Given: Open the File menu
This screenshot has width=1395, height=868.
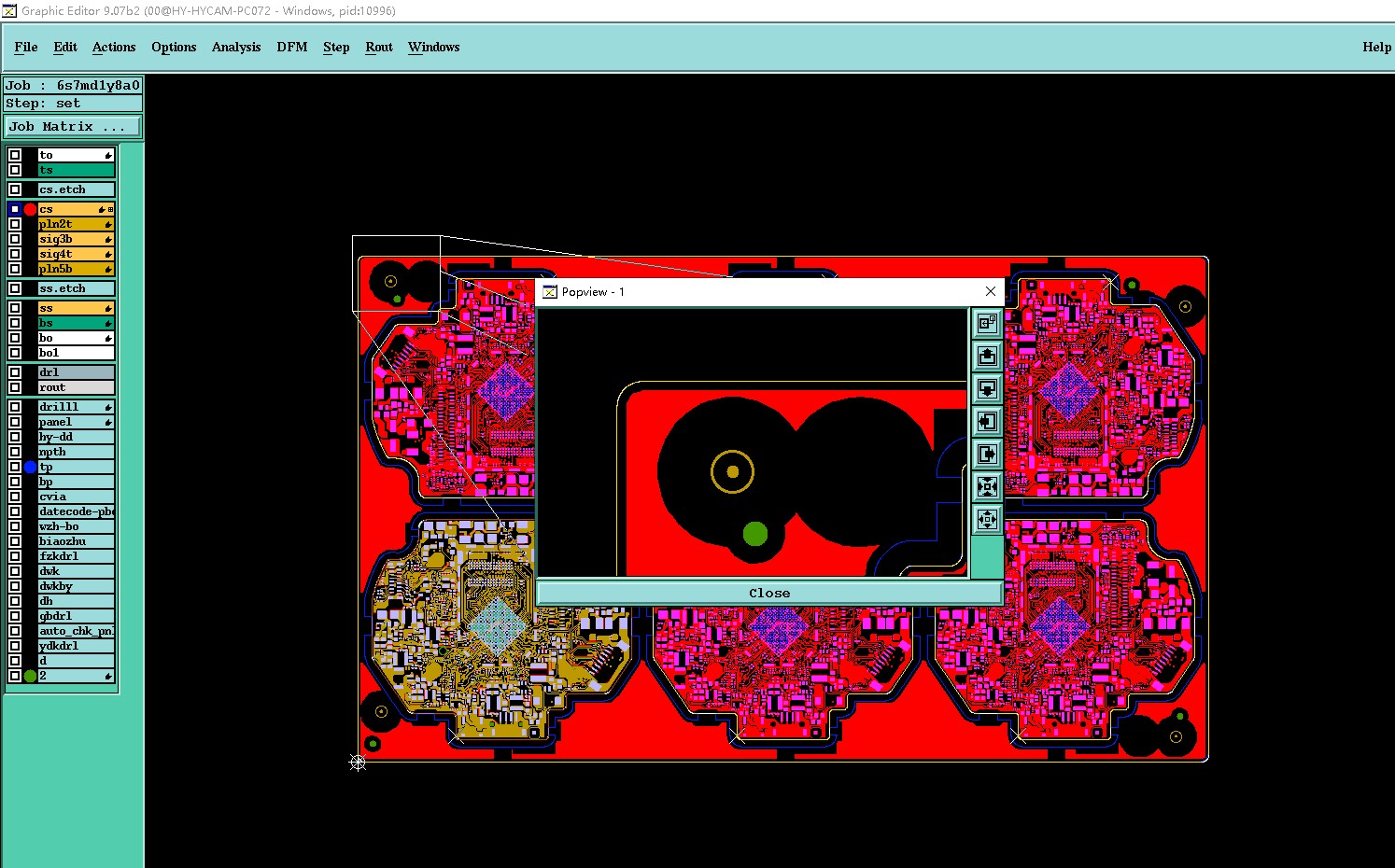Looking at the screenshot, I should [x=26, y=47].
